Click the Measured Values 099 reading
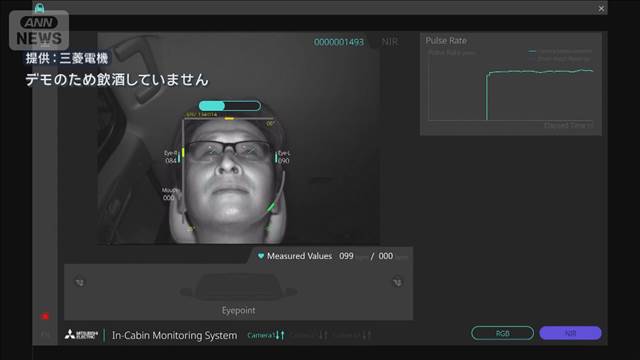 pos(346,256)
